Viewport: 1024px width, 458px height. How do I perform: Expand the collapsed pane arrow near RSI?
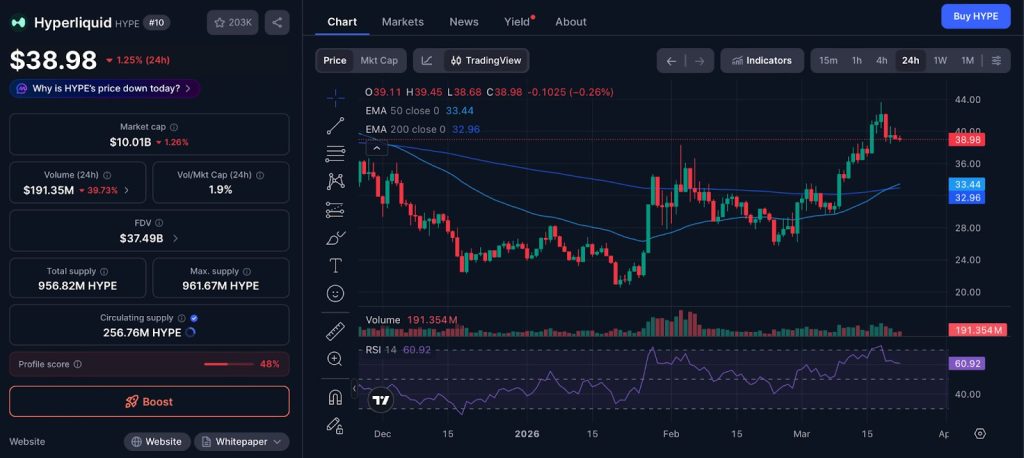click(x=355, y=389)
